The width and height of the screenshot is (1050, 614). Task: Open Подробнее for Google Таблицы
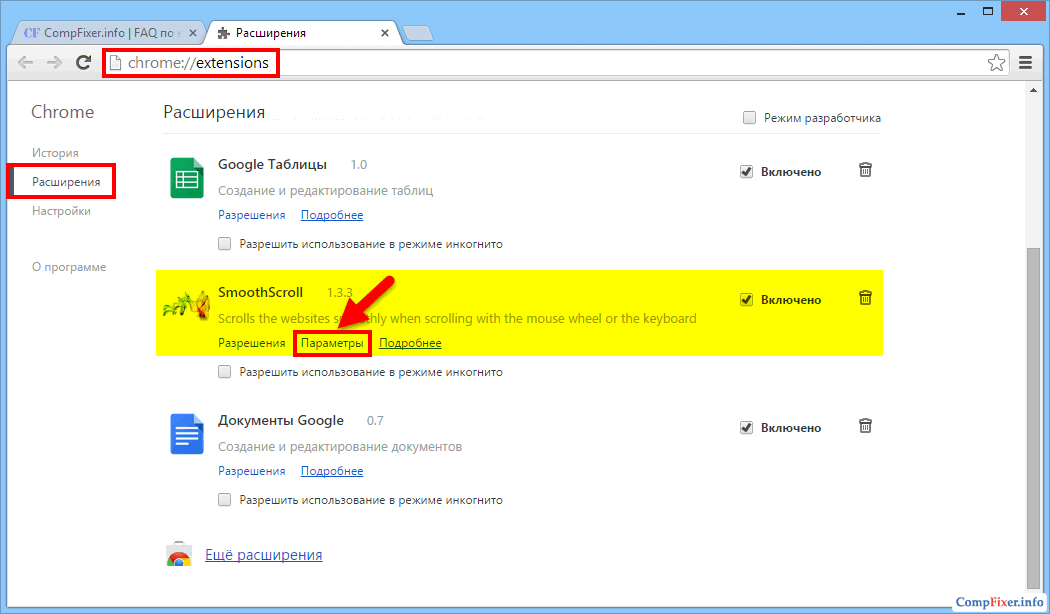[332, 215]
